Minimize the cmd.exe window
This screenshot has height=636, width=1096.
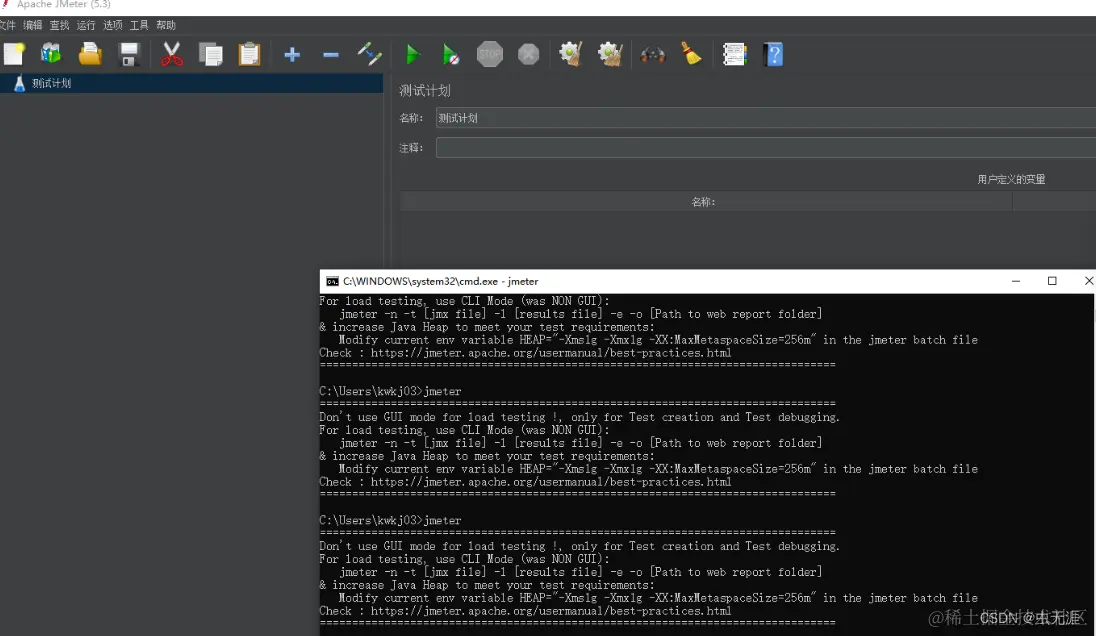(x=1016, y=281)
